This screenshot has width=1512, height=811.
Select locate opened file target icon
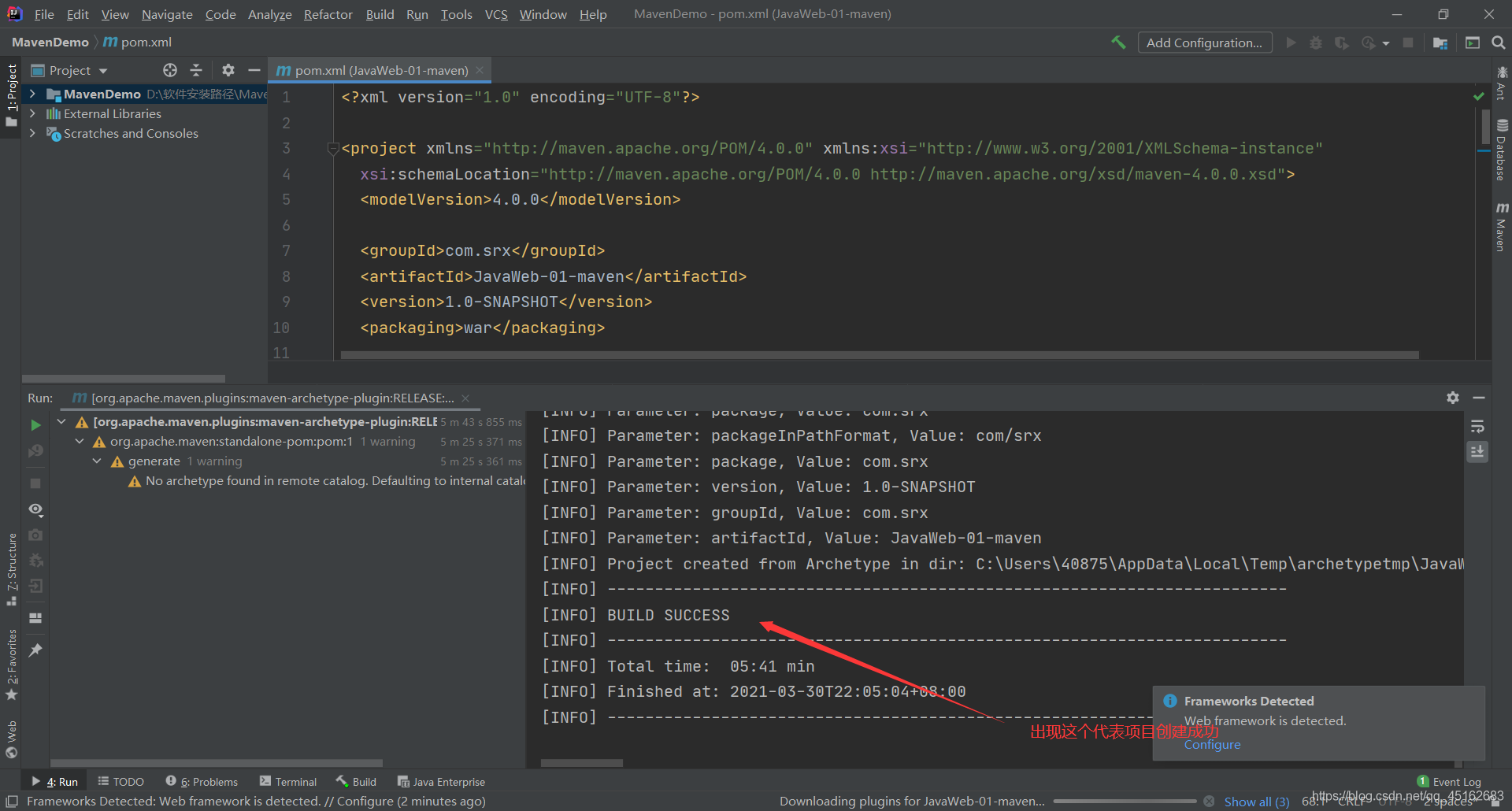(x=170, y=70)
